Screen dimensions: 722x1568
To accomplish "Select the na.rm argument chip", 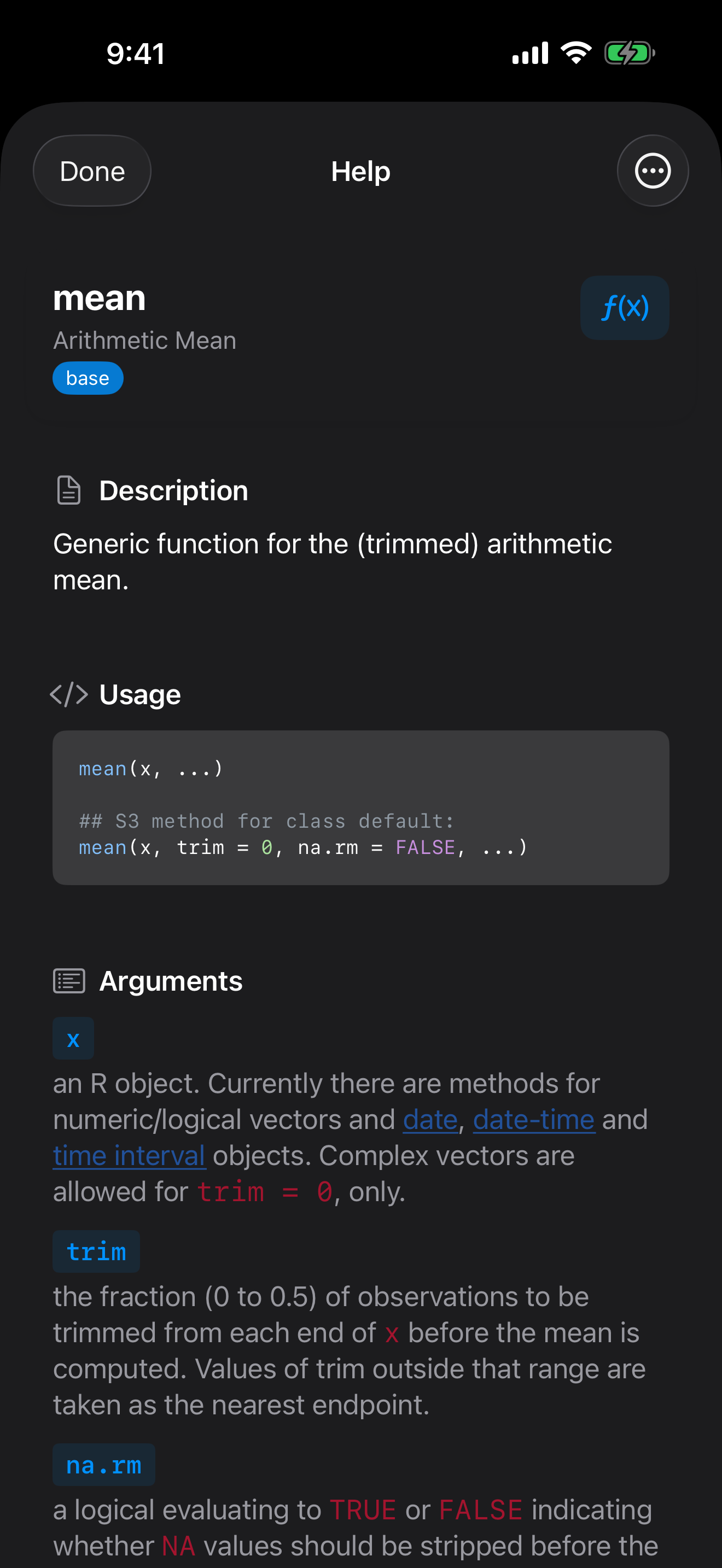I will pyautogui.click(x=103, y=1465).
